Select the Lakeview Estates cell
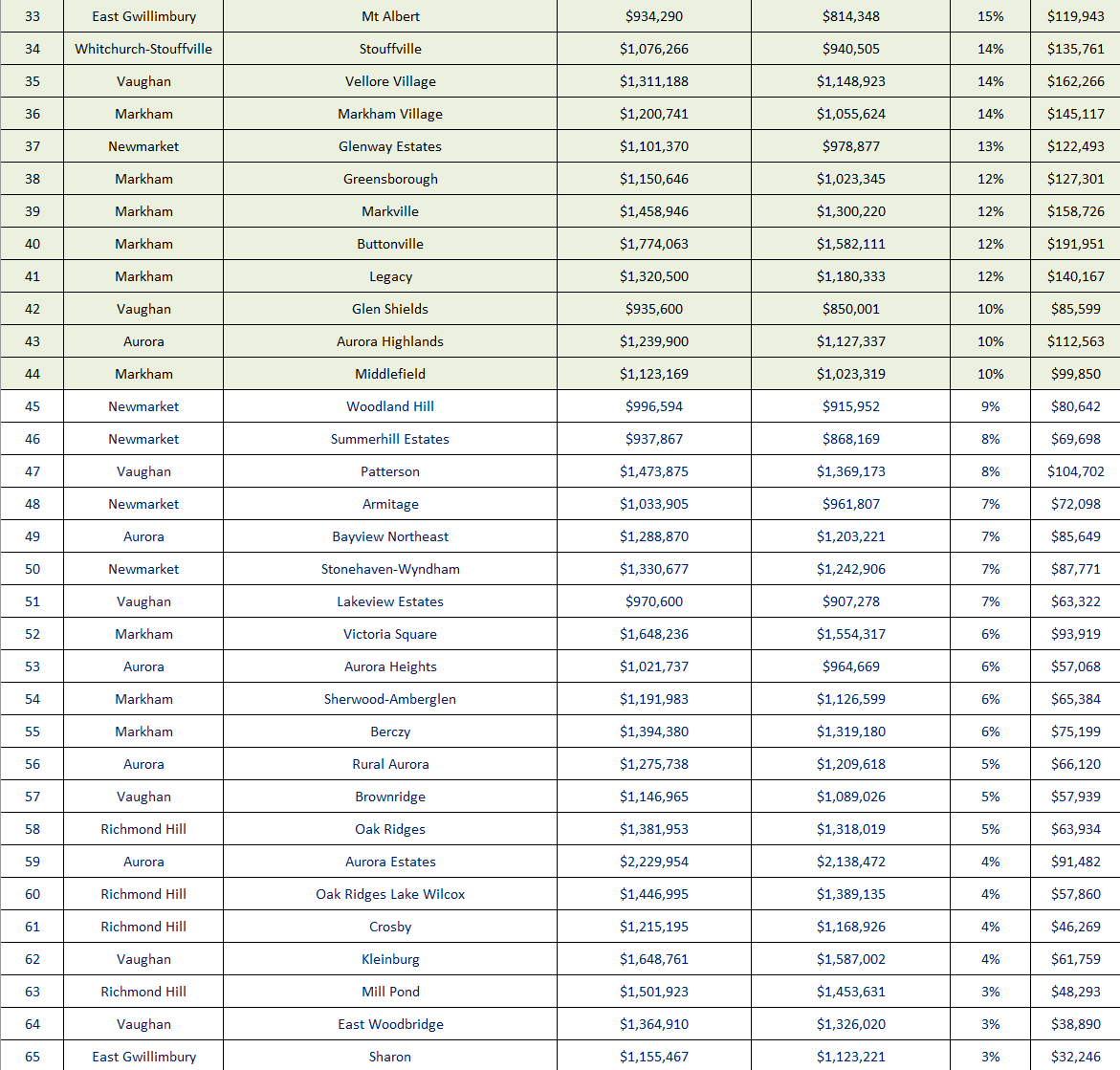 pyautogui.click(x=390, y=601)
